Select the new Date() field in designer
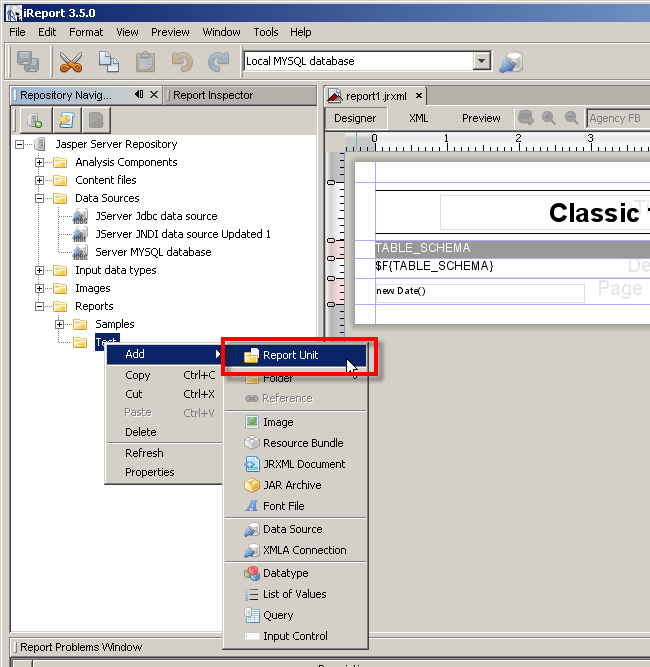 pyautogui.click(x=480, y=293)
